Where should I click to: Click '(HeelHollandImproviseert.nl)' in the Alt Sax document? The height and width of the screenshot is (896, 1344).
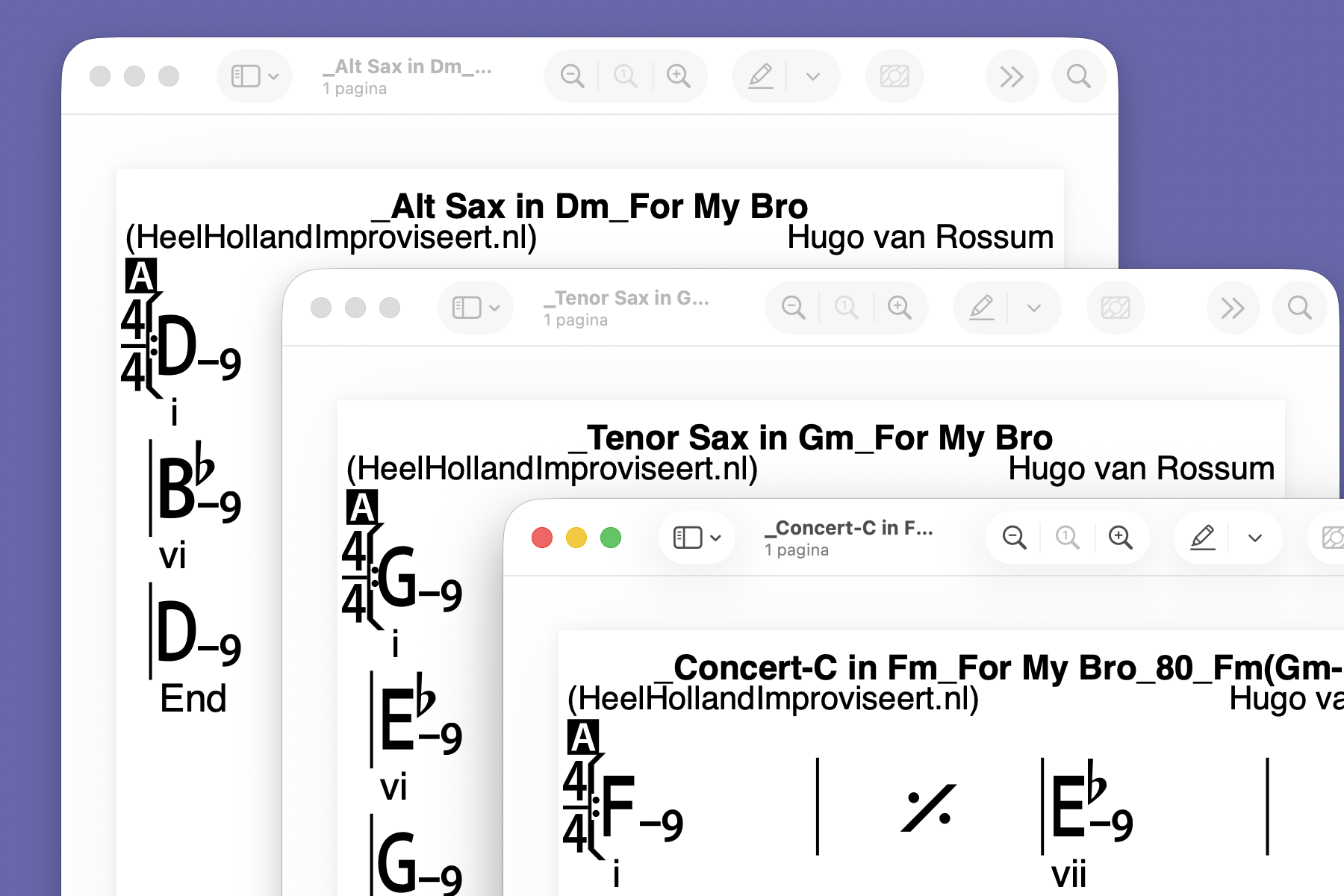(x=331, y=237)
